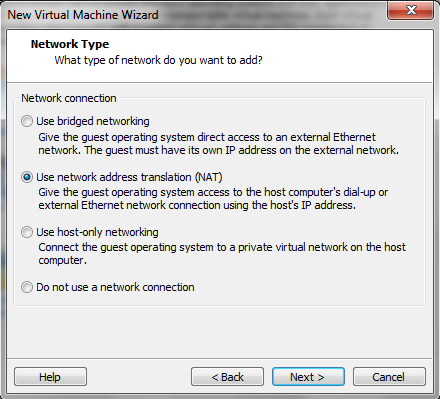Click the 'Use host-only networking' label text

pyautogui.click(x=97, y=232)
